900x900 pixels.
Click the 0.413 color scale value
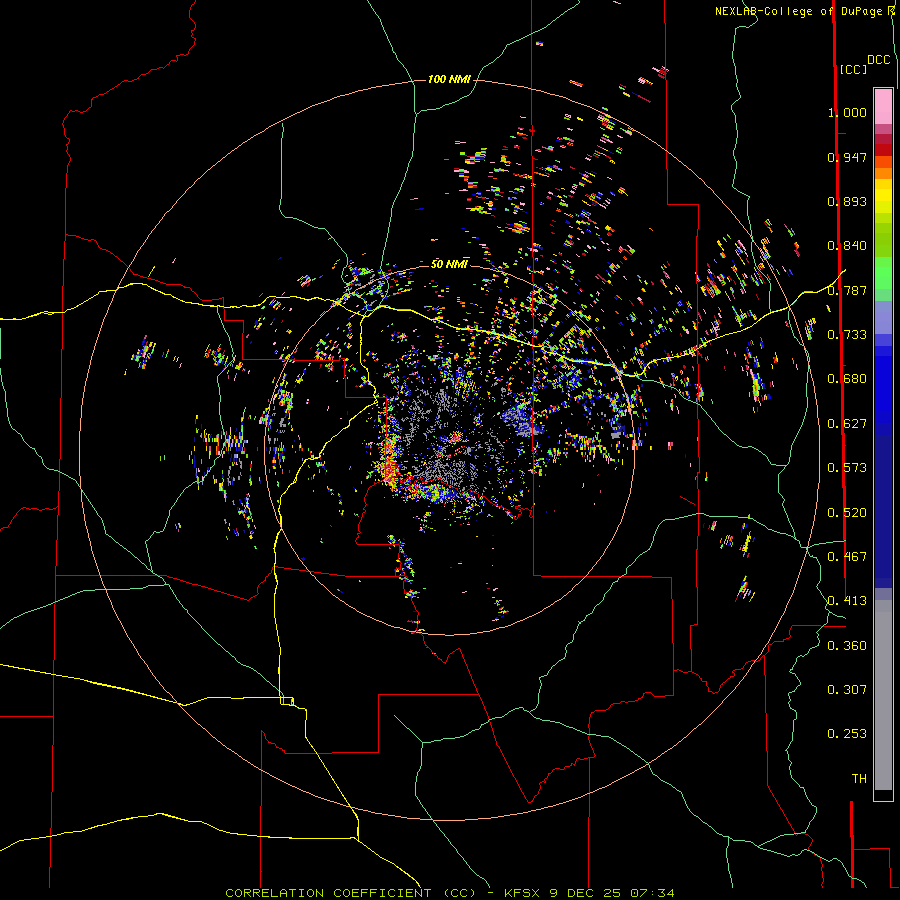[x=847, y=601]
